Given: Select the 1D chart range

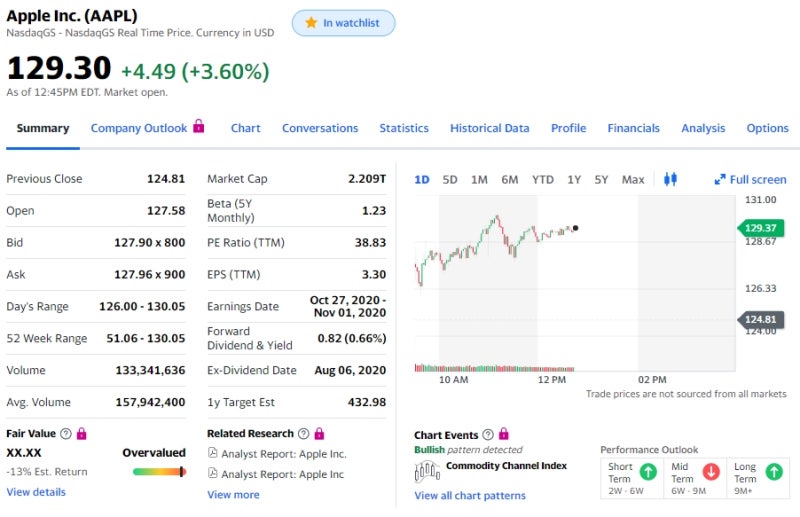Looking at the screenshot, I should pyautogui.click(x=421, y=180).
